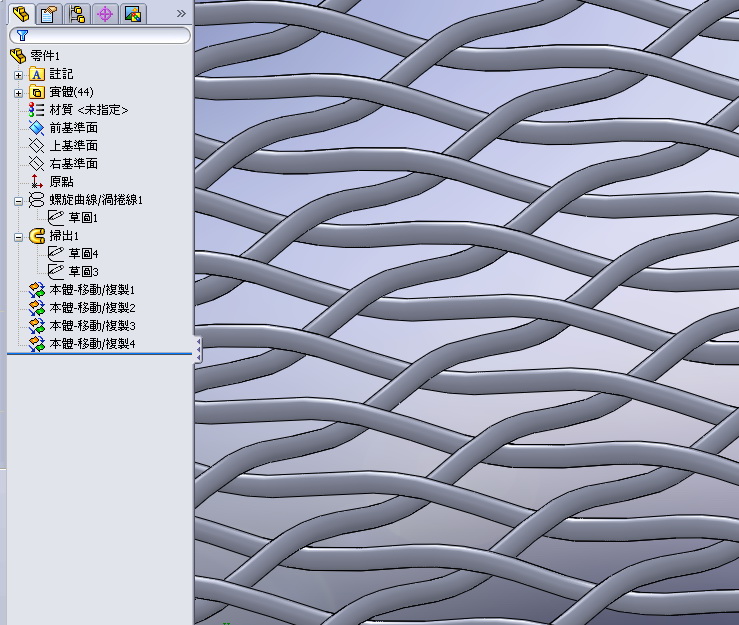
Task: Show more manager tabs with double chevron
Action: (181, 14)
